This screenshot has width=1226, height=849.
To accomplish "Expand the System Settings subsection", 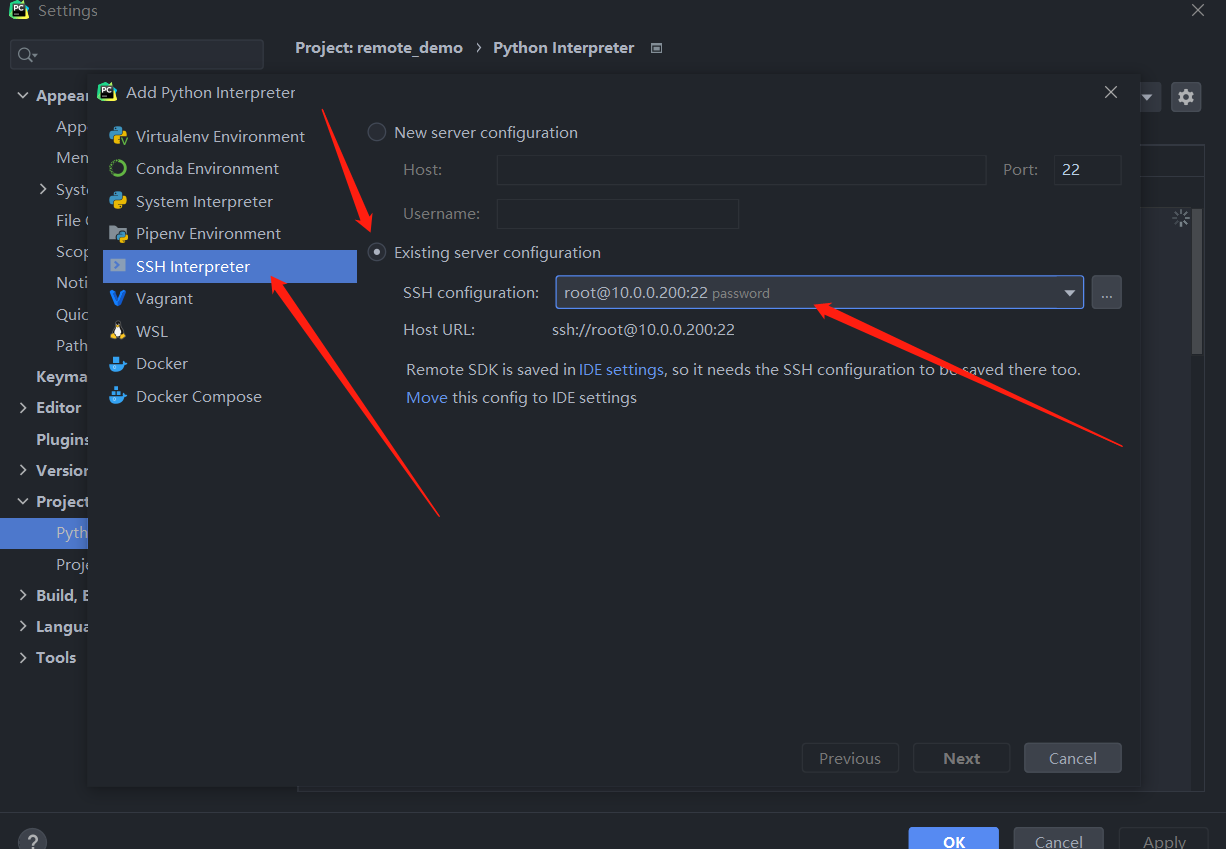I will pyautogui.click(x=43, y=189).
